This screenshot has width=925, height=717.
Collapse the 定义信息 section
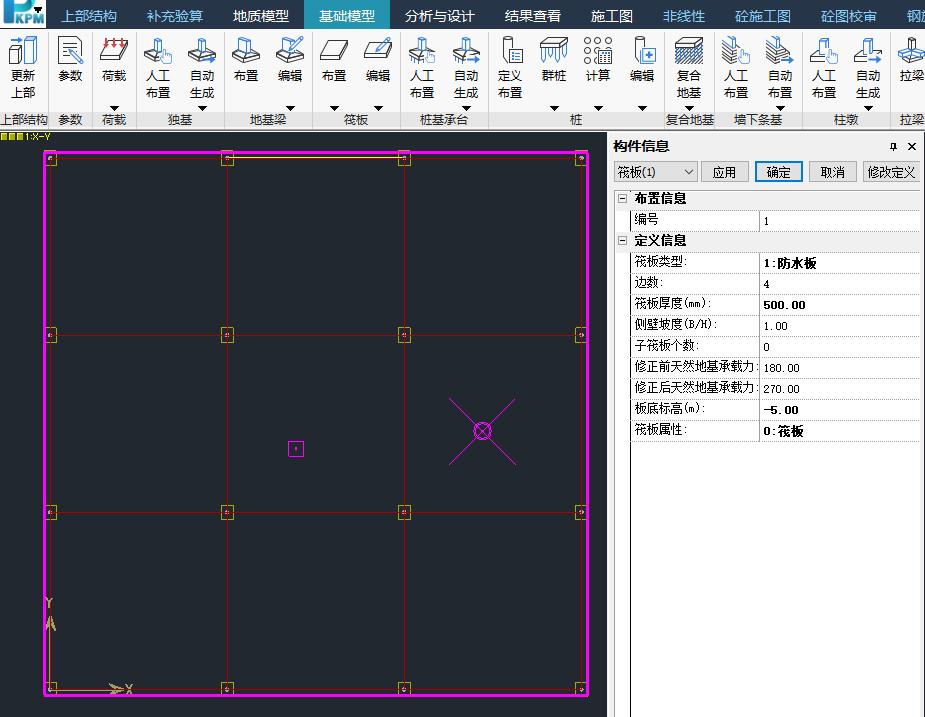pos(622,241)
